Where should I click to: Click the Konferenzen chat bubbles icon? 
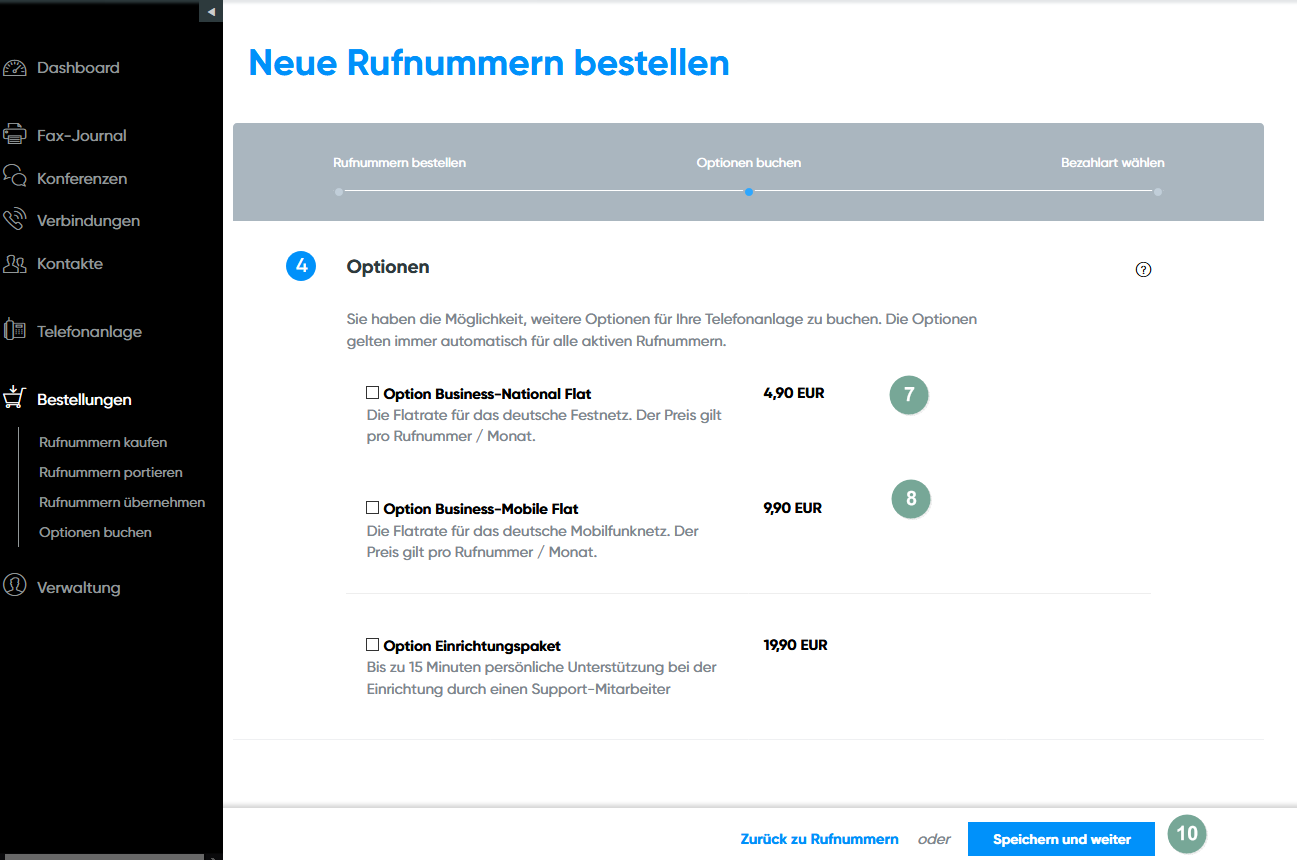pyautogui.click(x=14, y=177)
